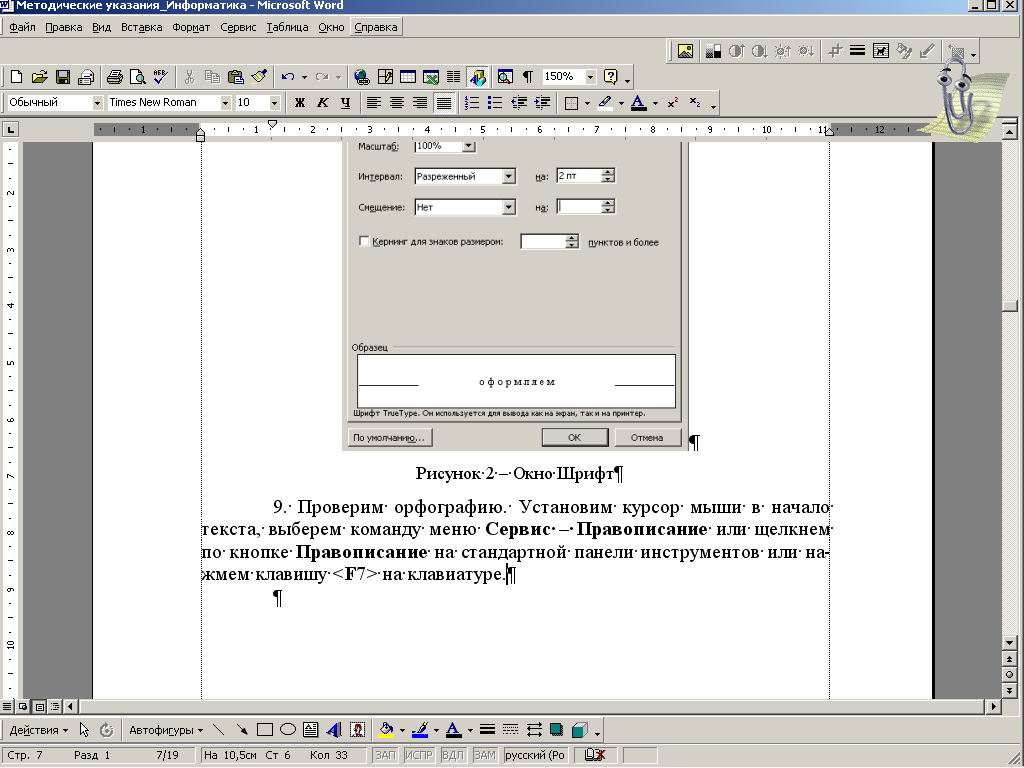
Task: Expand the borders dropdown arrow
Action: pos(587,103)
